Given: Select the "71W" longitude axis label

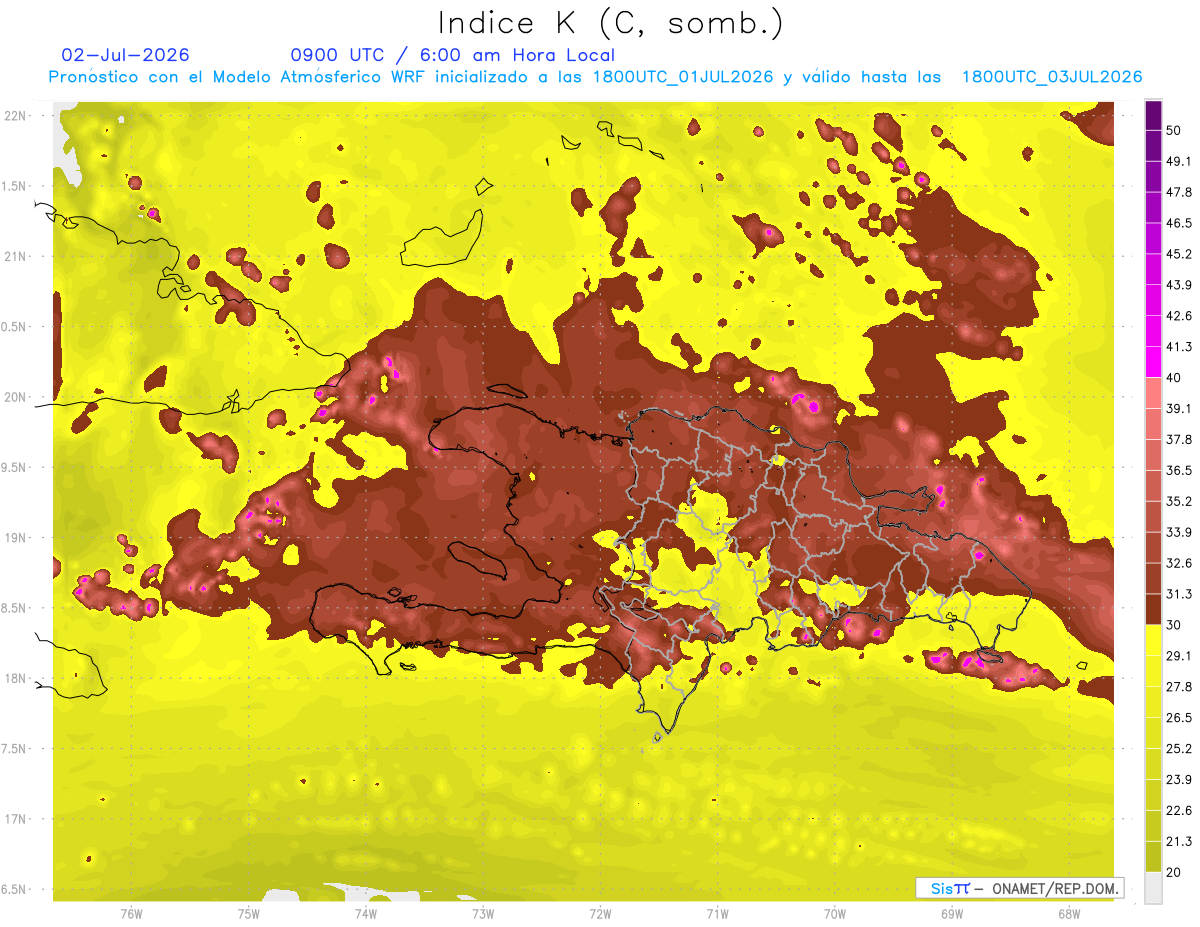Looking at the screenshot, I should click(717, 913).
